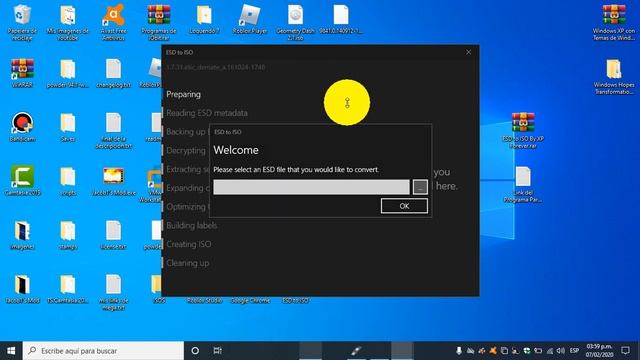The image size is (640, 360).
Task: Open the Windows Start menu
Action: click(x=11, y=351)
